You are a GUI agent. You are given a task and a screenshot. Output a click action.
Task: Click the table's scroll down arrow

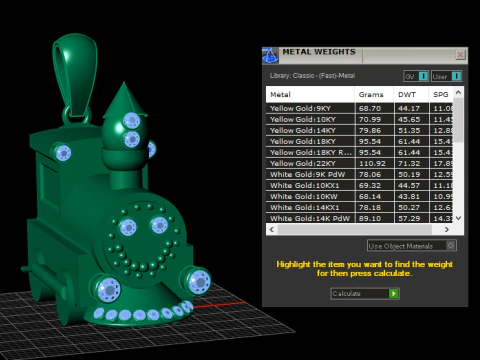[458, 218]
